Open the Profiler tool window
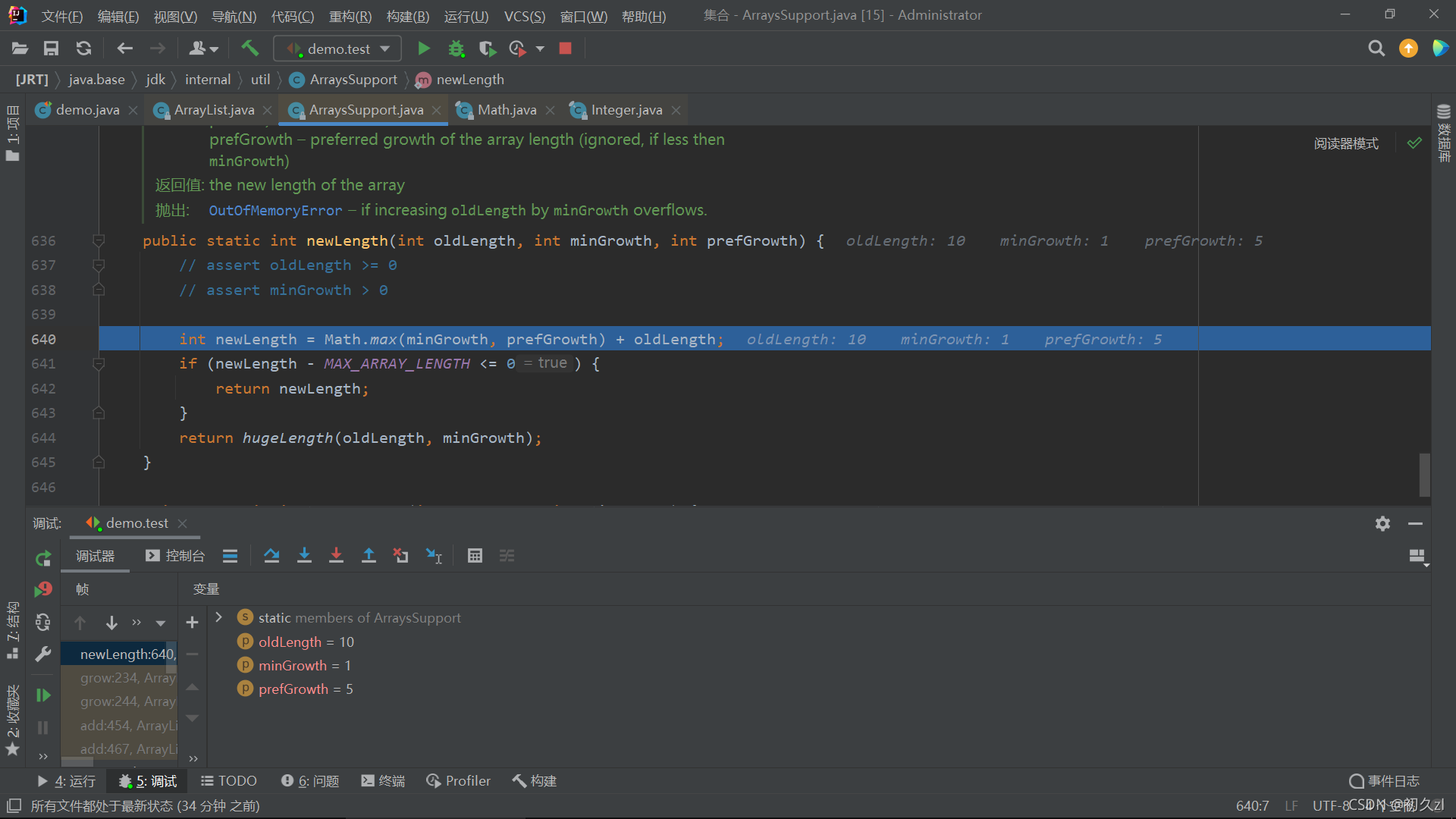The image size is (1456, 819). (458, 781)
